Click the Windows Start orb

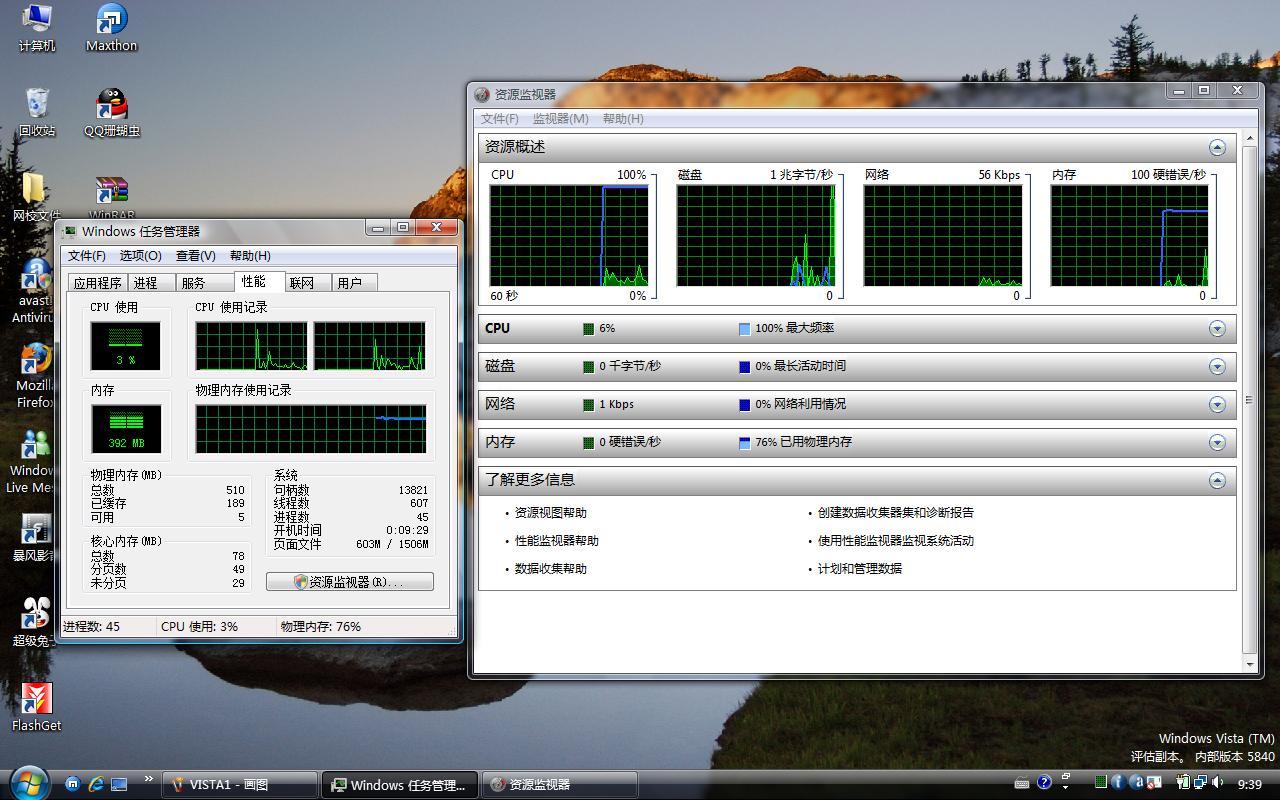(27, 782)
